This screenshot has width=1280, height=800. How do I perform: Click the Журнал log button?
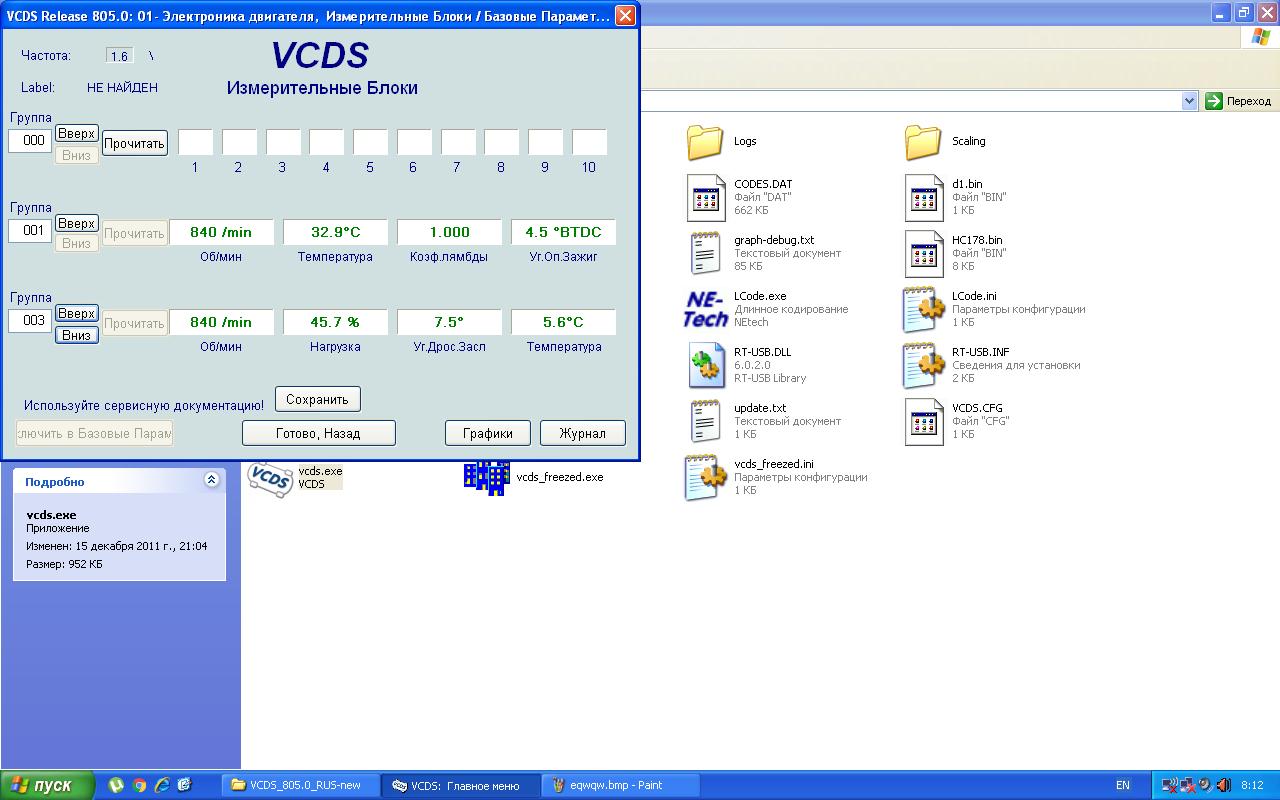click(582, 433)
